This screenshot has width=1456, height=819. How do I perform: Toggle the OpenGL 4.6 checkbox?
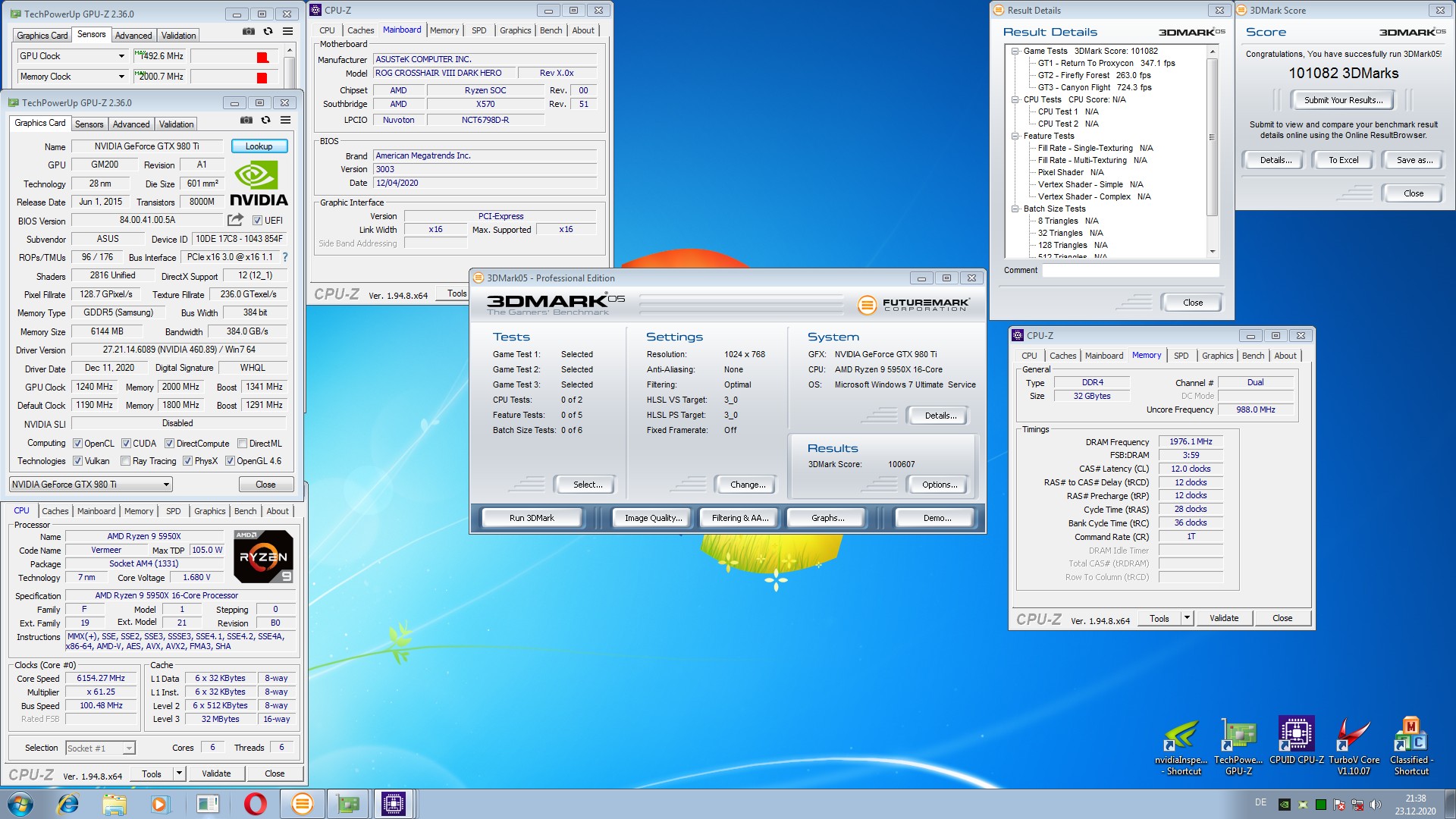pyautogui.click(x=230, y=461)
